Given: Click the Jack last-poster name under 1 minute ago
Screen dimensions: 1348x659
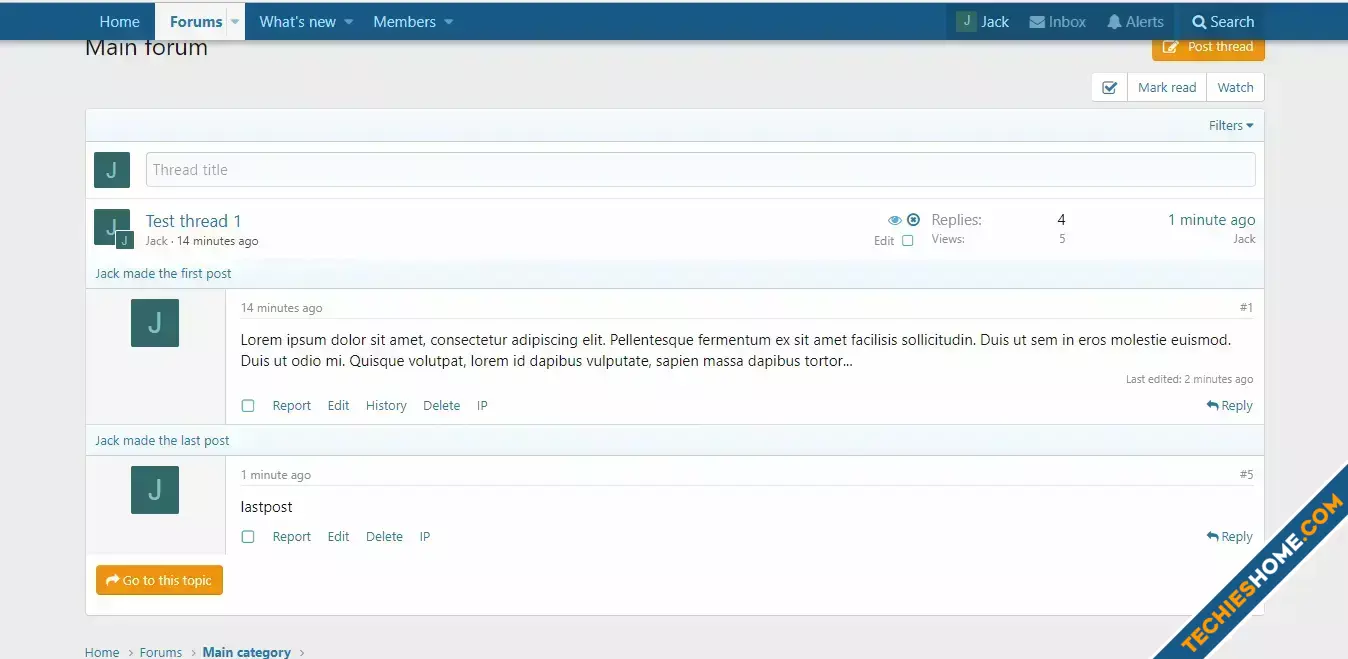Looking at the screenshot, I should click(1244, 239).
